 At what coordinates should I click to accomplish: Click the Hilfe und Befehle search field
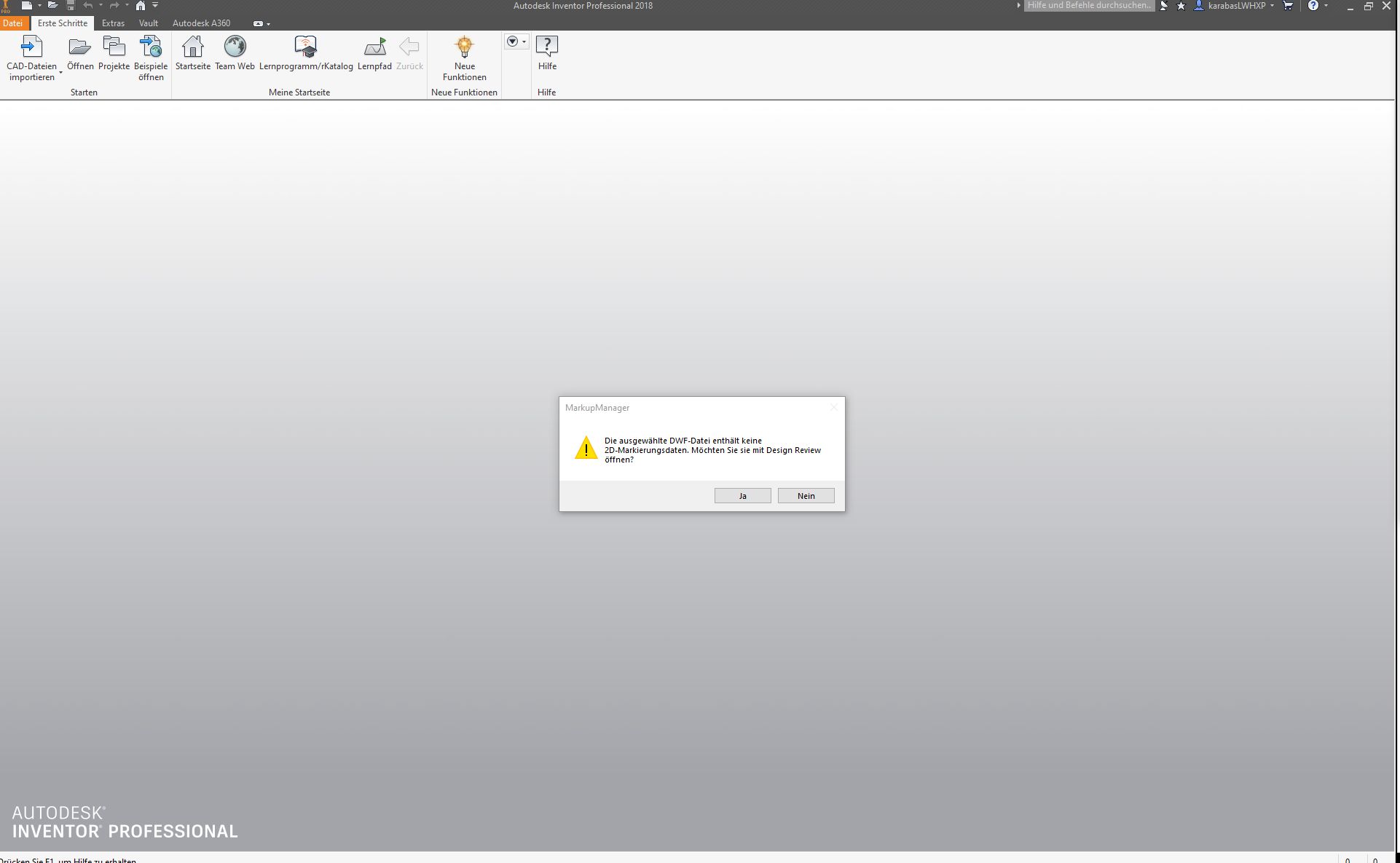click(1088, 6)
